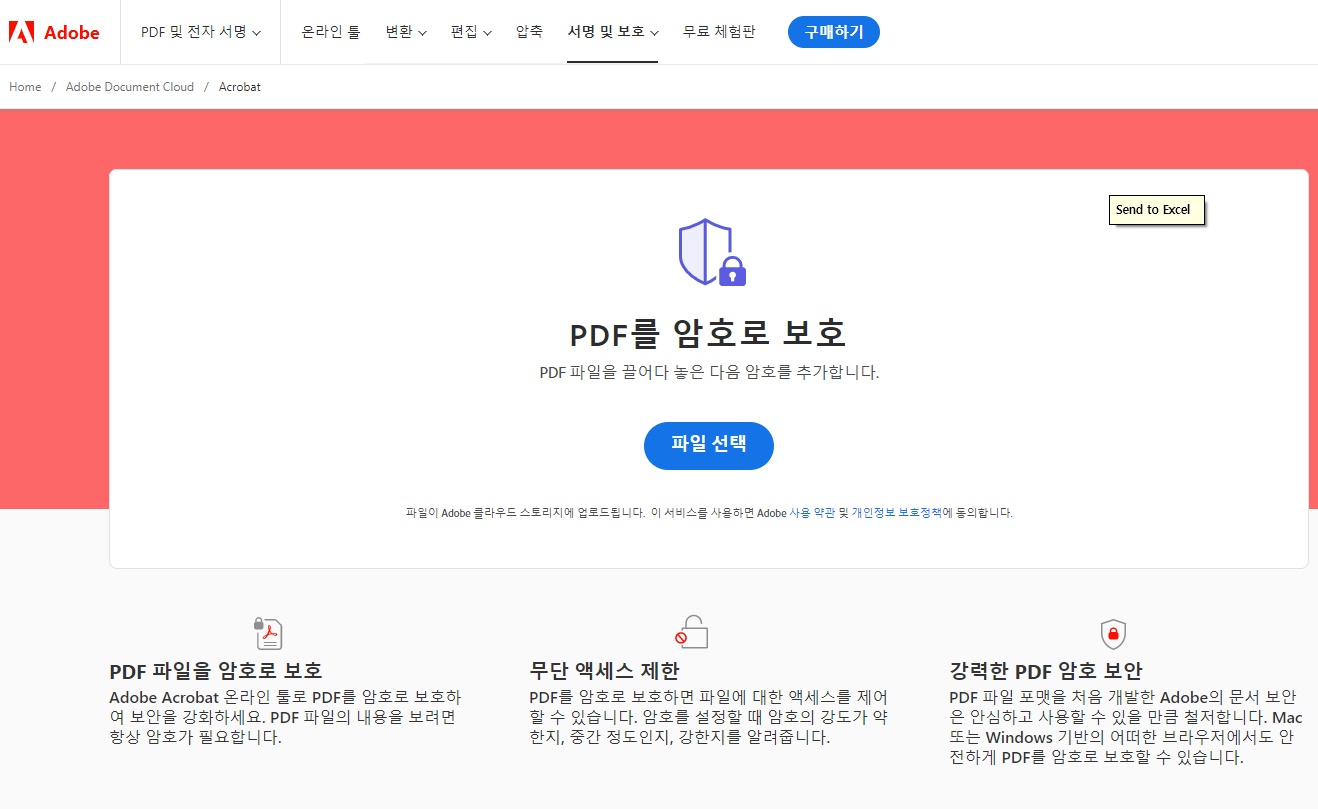Go to 무료 체험판

(x=719, y=32)
